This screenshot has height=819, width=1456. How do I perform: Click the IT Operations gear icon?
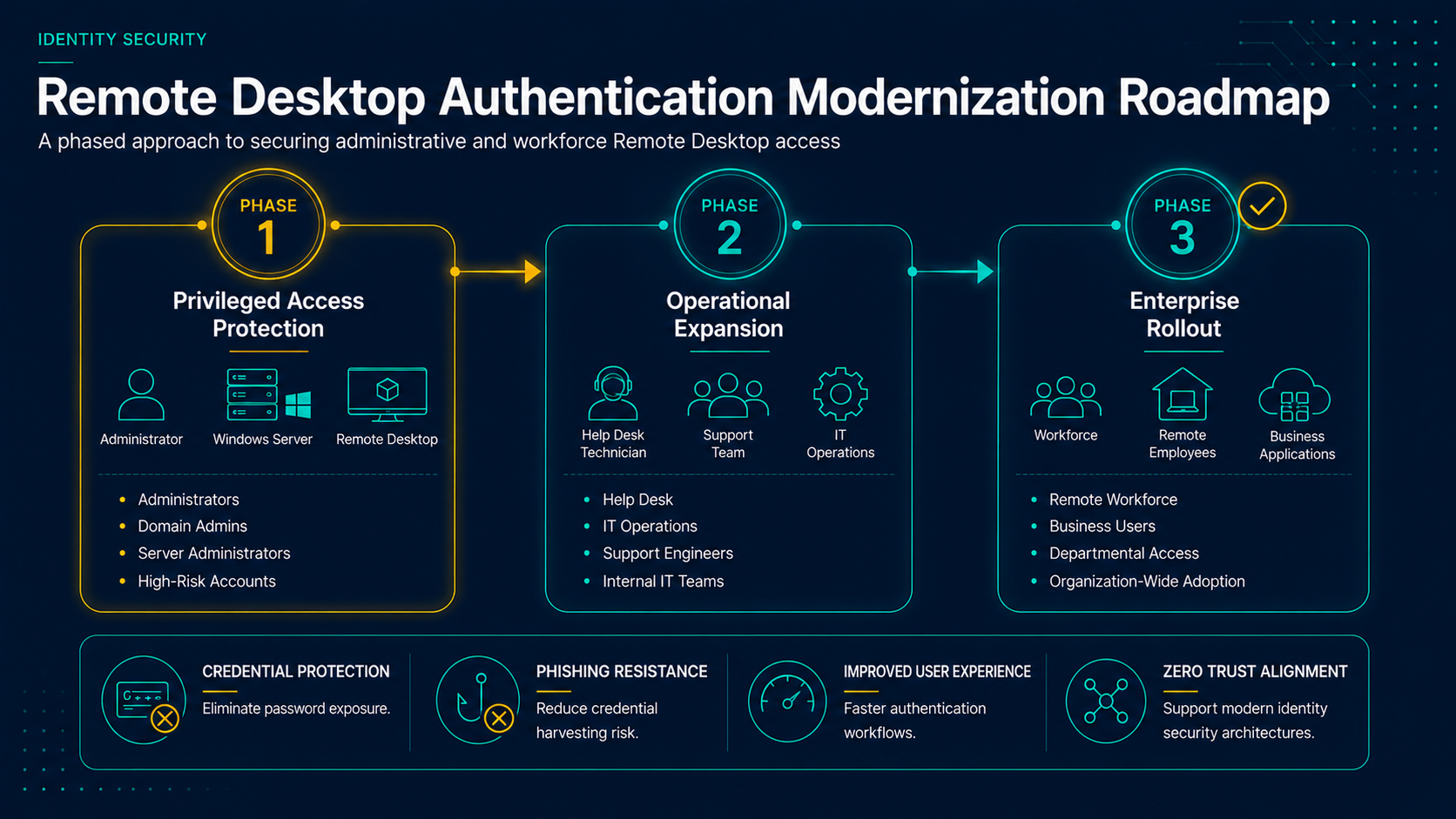point(840,393)
